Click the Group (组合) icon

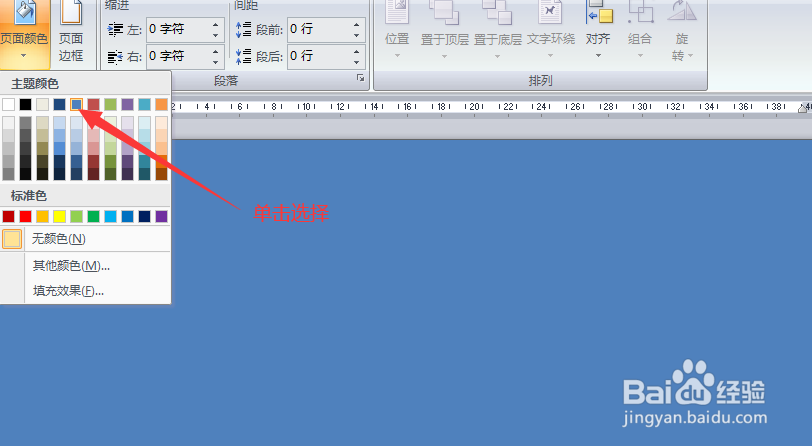[640, 12]
